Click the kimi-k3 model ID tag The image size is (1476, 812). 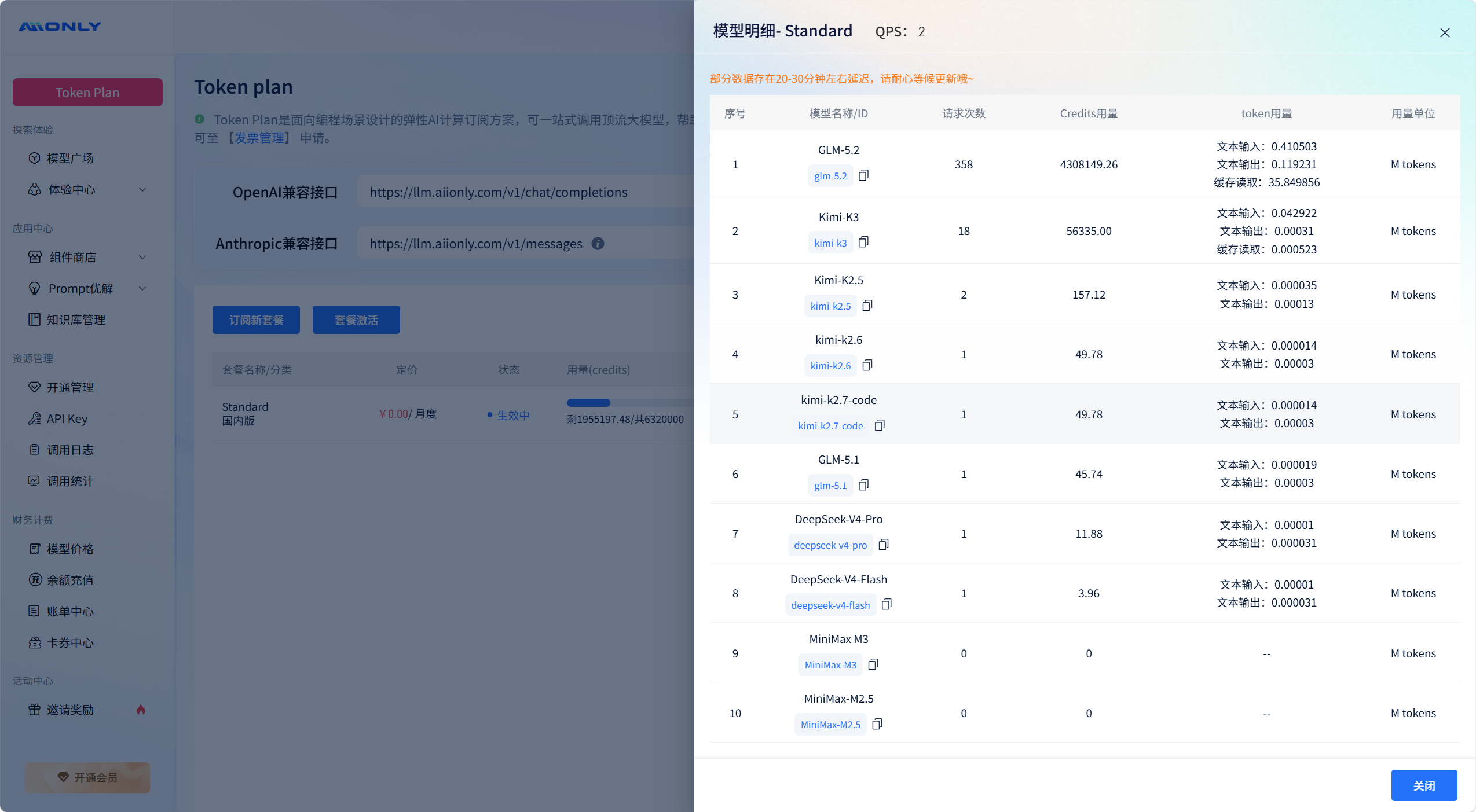[x=830, y=243]
